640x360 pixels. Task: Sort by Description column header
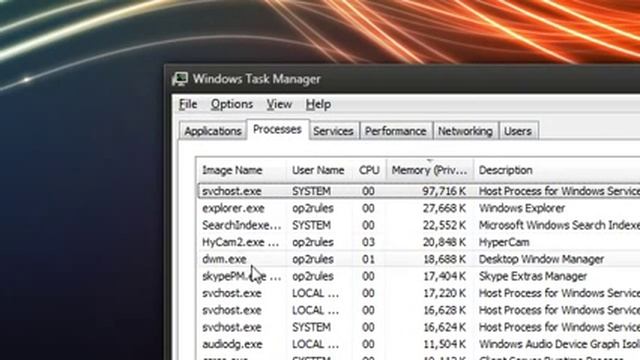click(x=557, y=170)
